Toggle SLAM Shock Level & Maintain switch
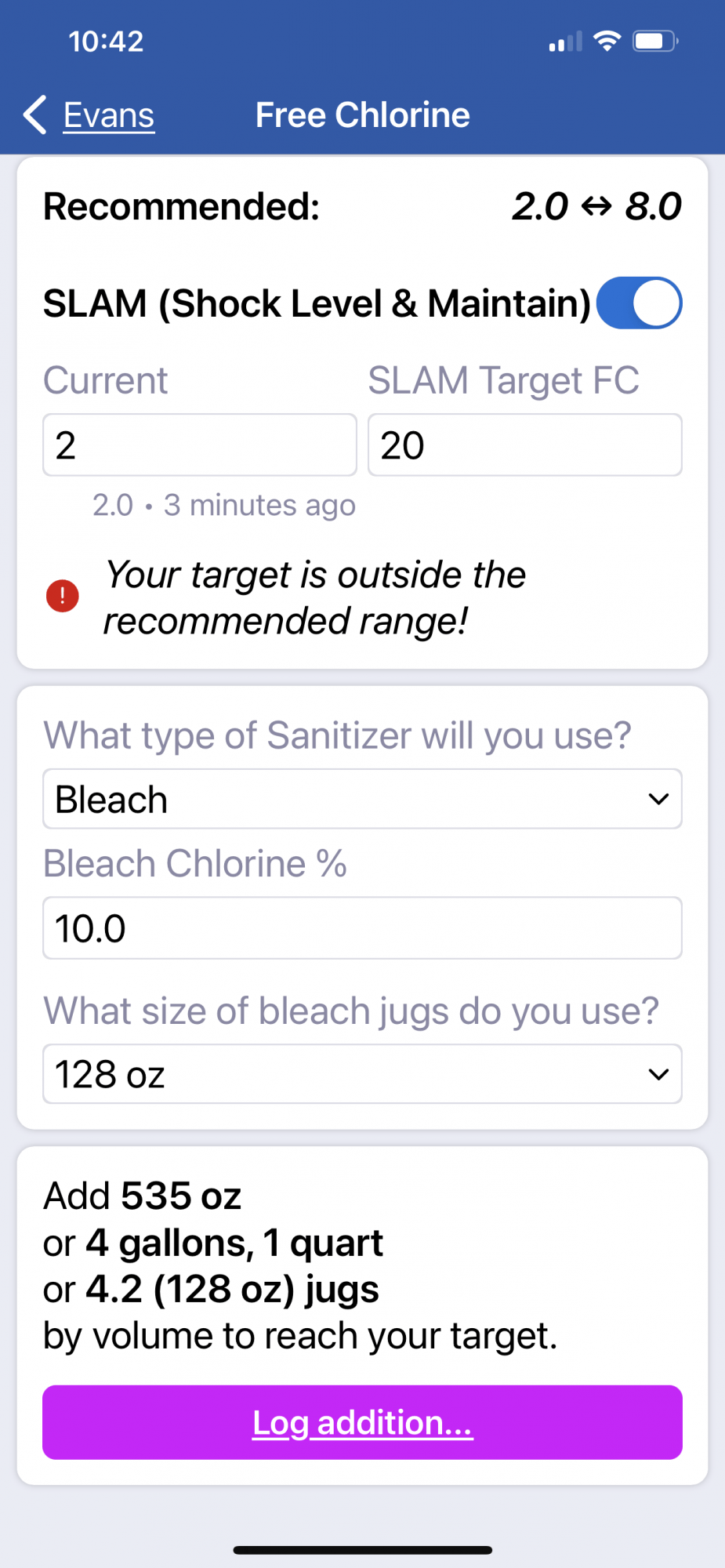Viewport: 725px width, 1568px height. coord(639,303)
